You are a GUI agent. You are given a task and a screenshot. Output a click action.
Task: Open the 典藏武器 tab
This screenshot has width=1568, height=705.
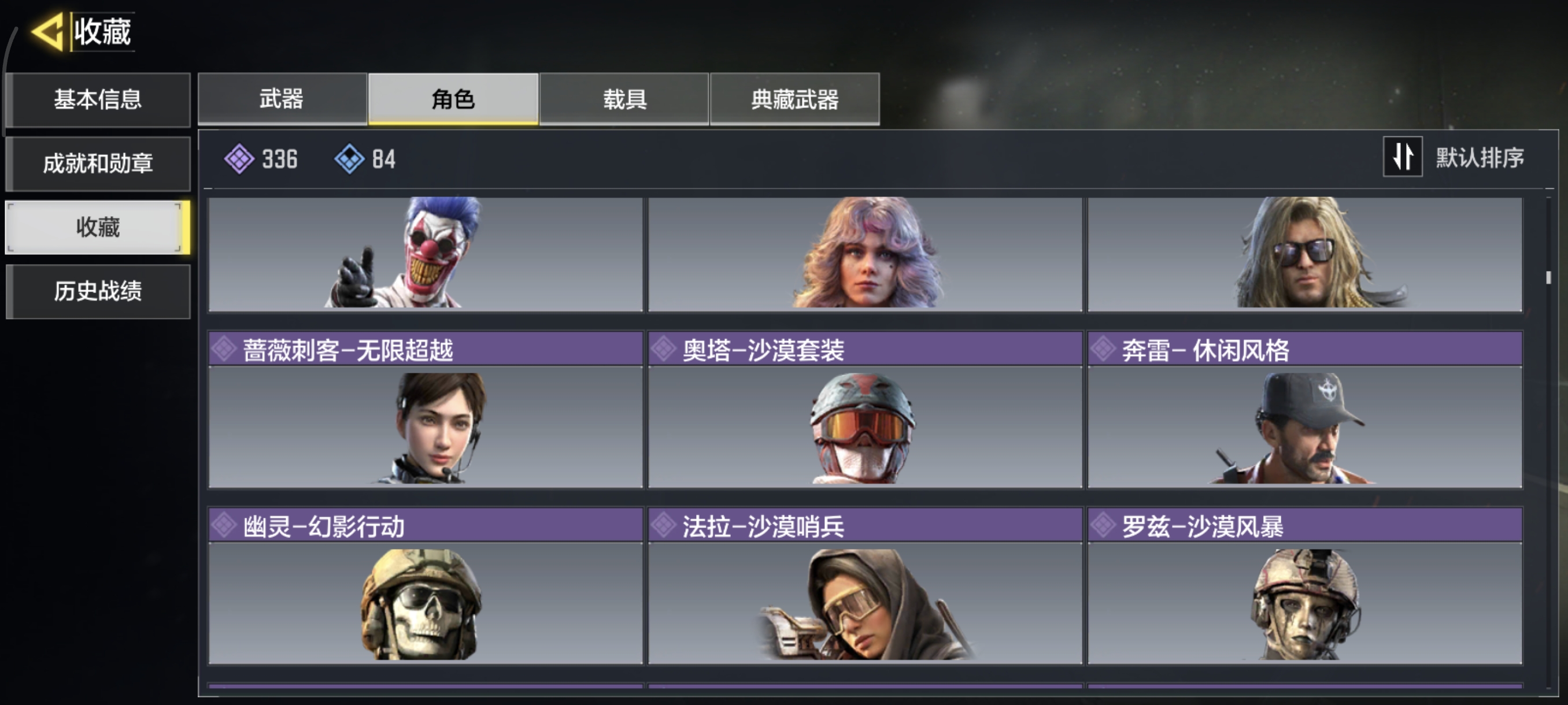coord(794,99)
